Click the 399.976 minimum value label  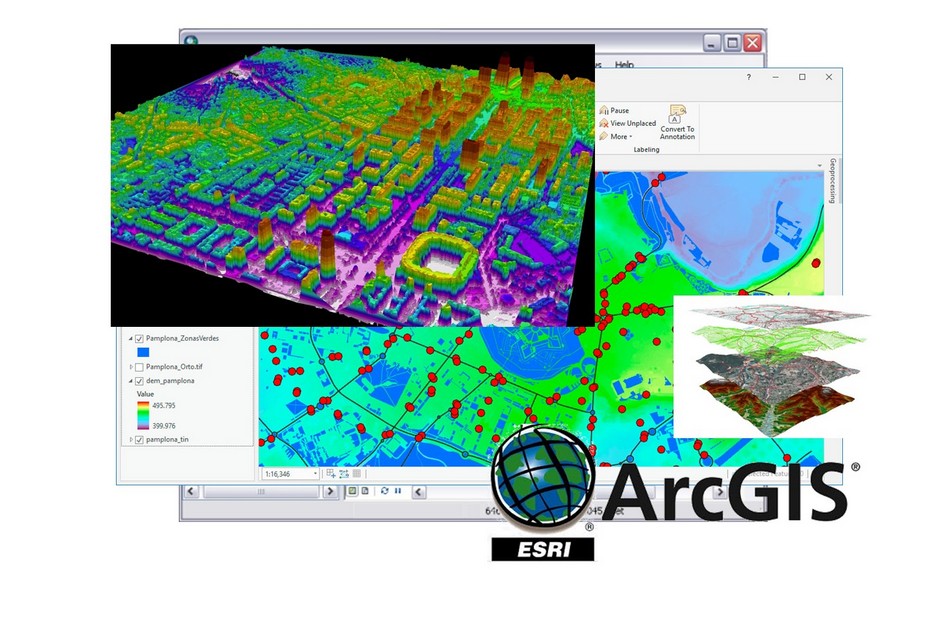point(164,426)
